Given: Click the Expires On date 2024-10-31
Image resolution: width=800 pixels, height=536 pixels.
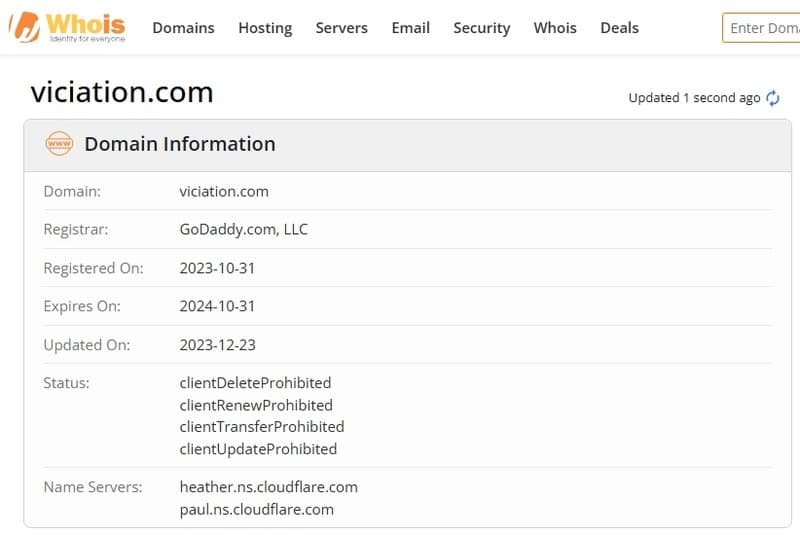Looking at the screenshot, I should [x=217, y=306].
